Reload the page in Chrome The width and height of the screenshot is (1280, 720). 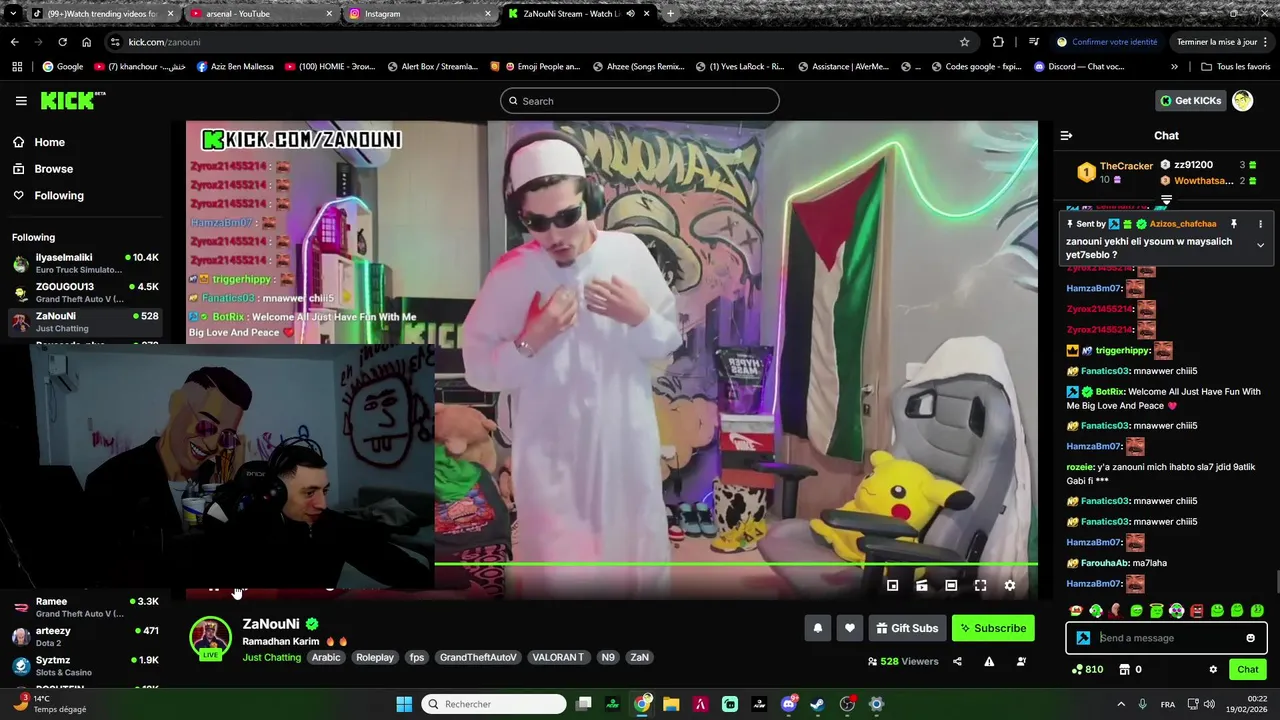coord(62,42)
